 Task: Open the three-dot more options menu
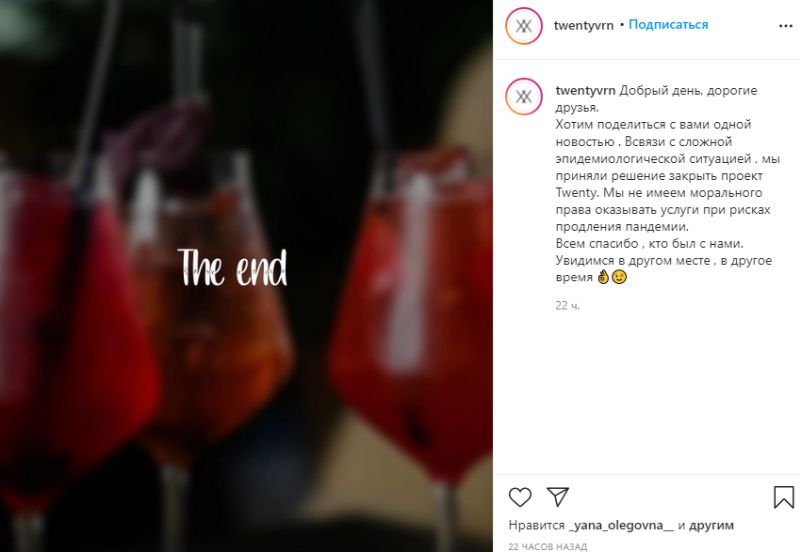pyautogui.click(x=786, y=26)
